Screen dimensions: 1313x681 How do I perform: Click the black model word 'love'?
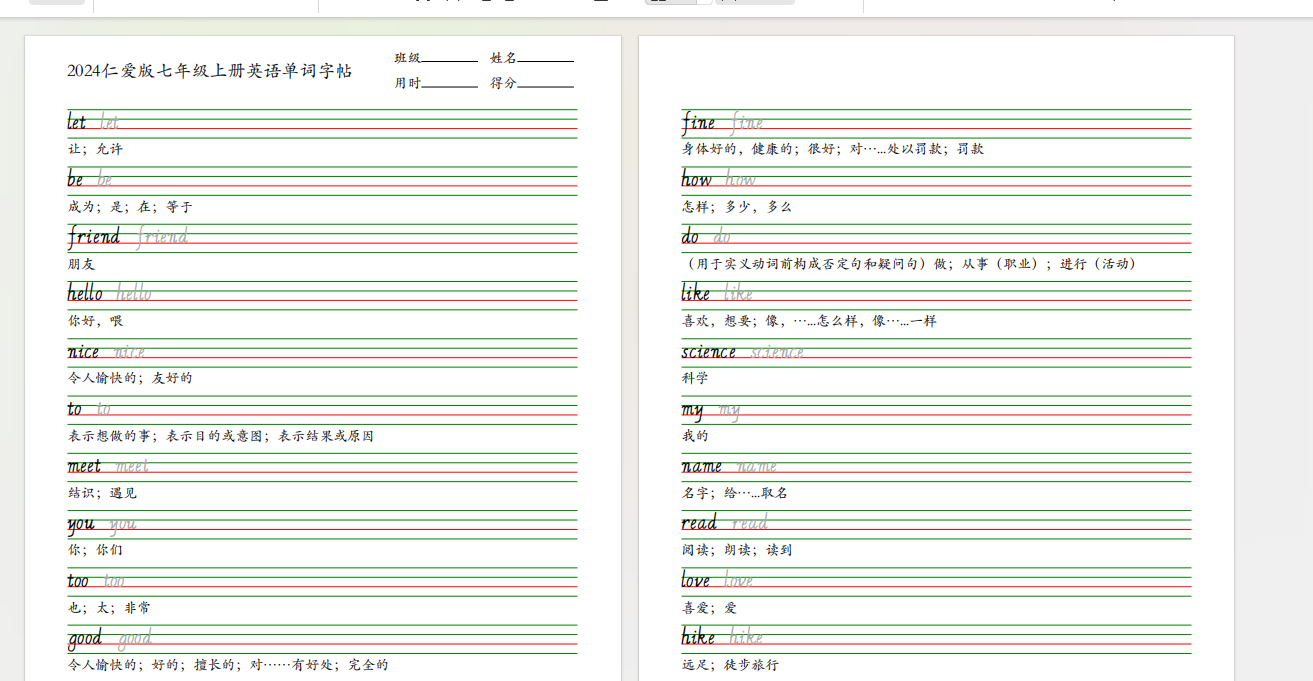(696, 581)
